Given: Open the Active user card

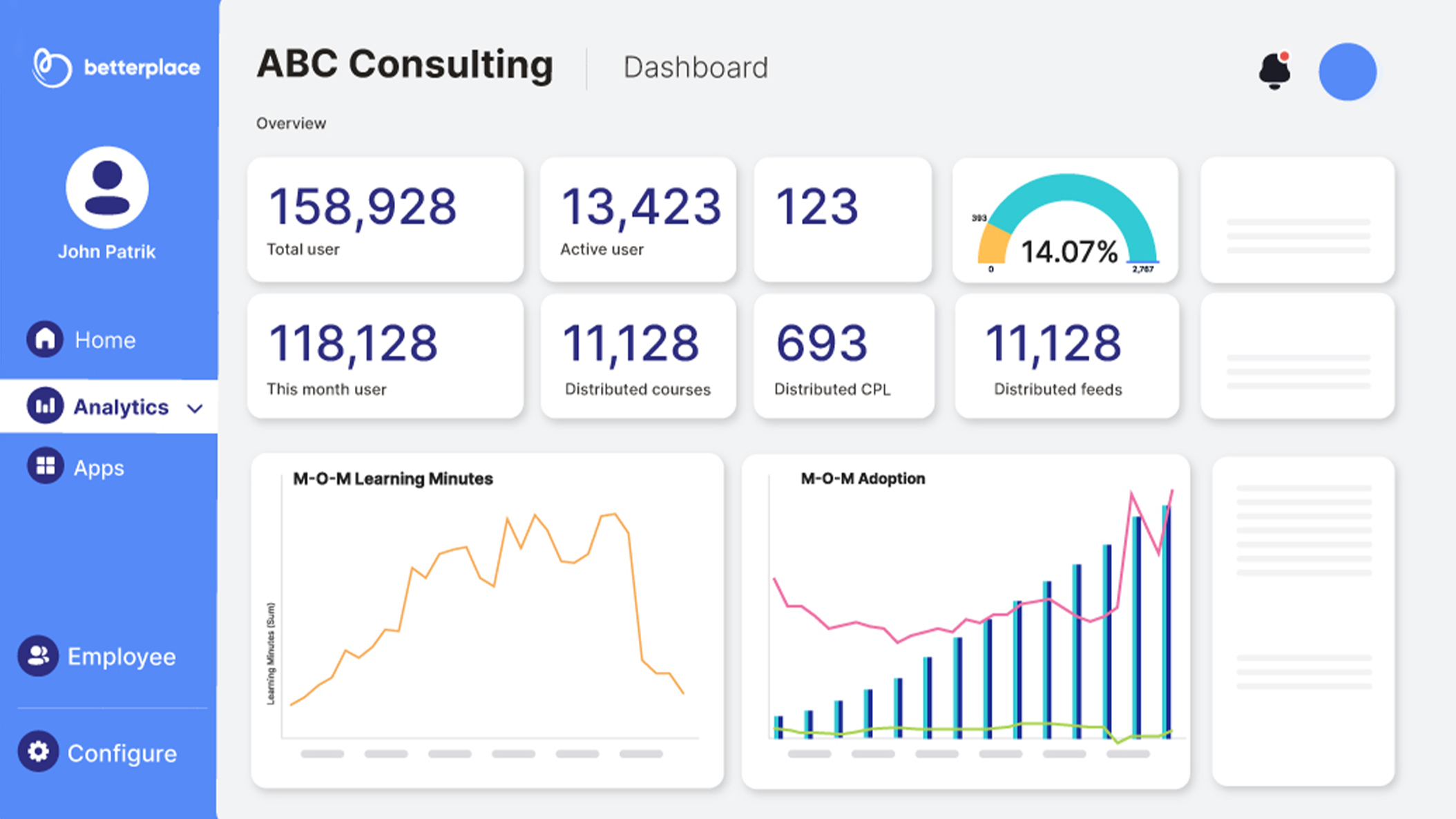Looking at the screenshot, I should (x=638, y=220).
